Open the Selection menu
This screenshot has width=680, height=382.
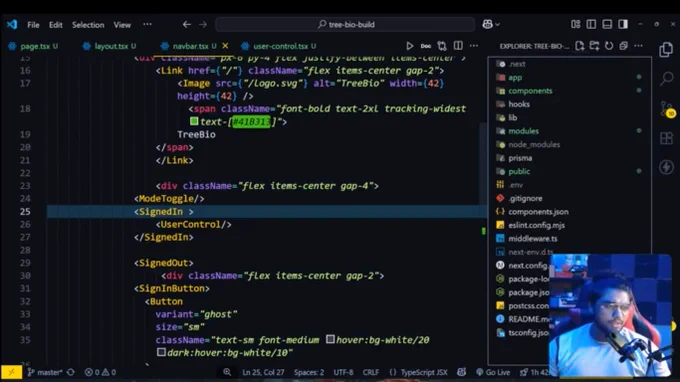coord(88,25)
